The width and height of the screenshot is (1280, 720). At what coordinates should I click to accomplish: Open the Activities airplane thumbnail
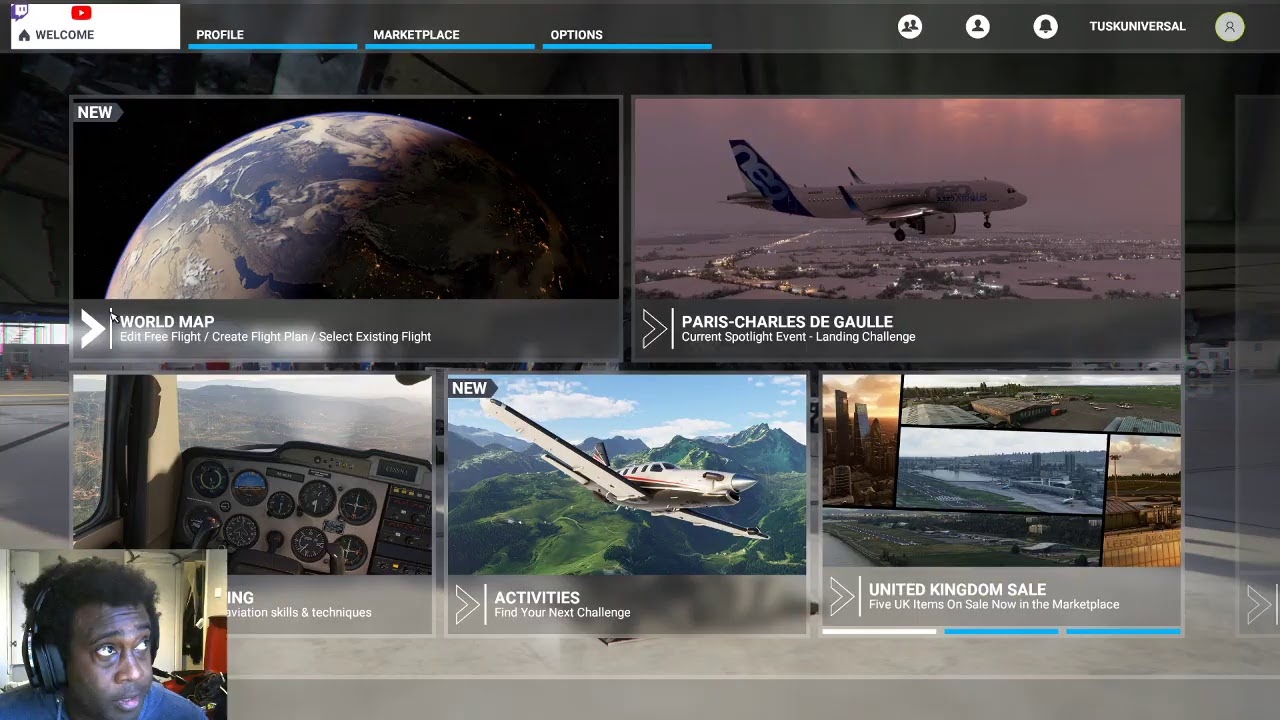tap(626, 475)
